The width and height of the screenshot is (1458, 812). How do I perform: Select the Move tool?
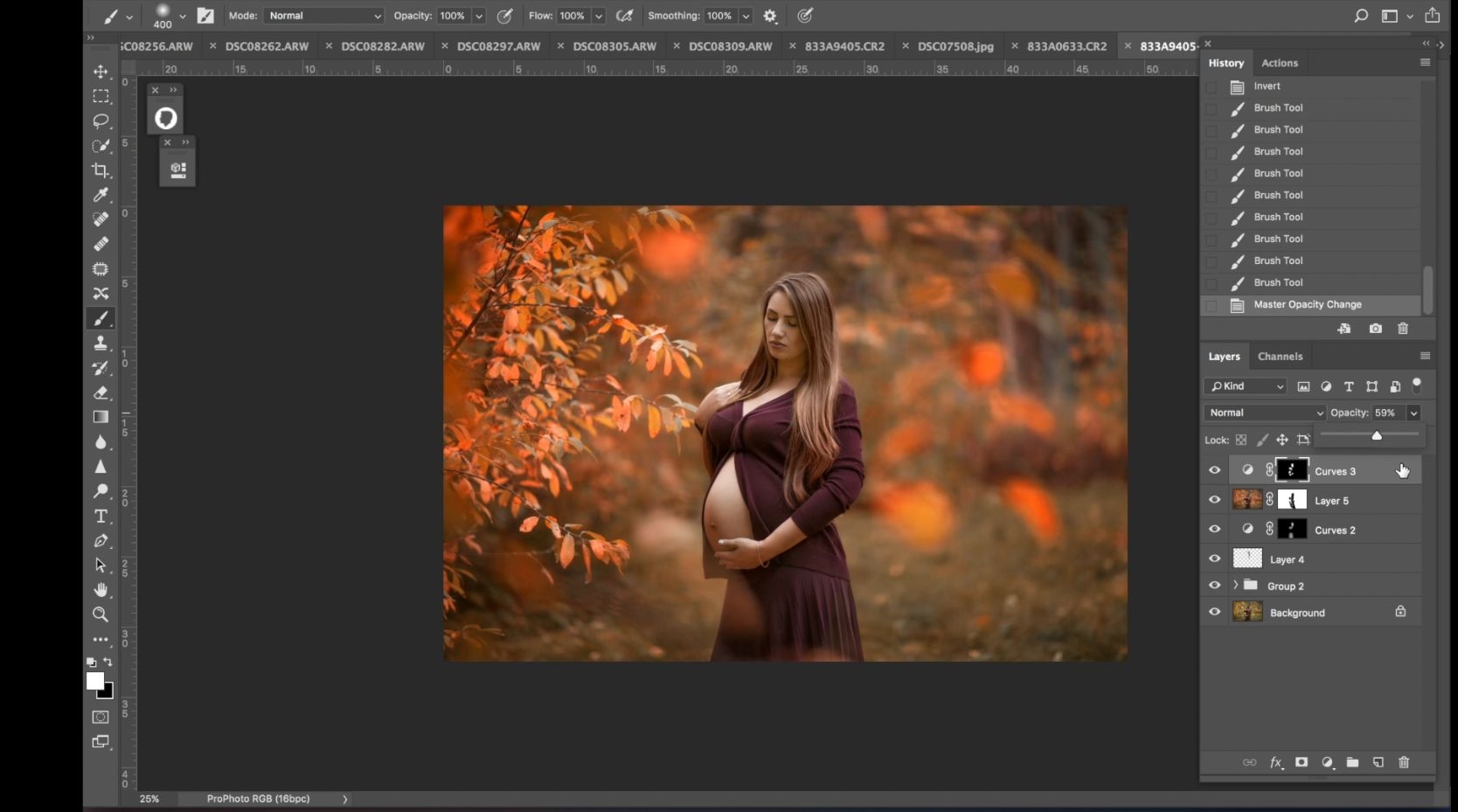coord(101,72)
